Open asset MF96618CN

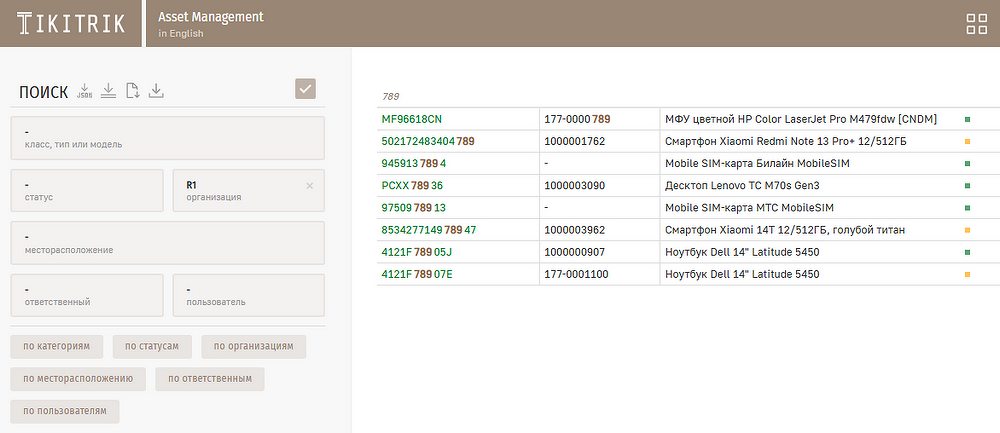click(x=411, y=119)
